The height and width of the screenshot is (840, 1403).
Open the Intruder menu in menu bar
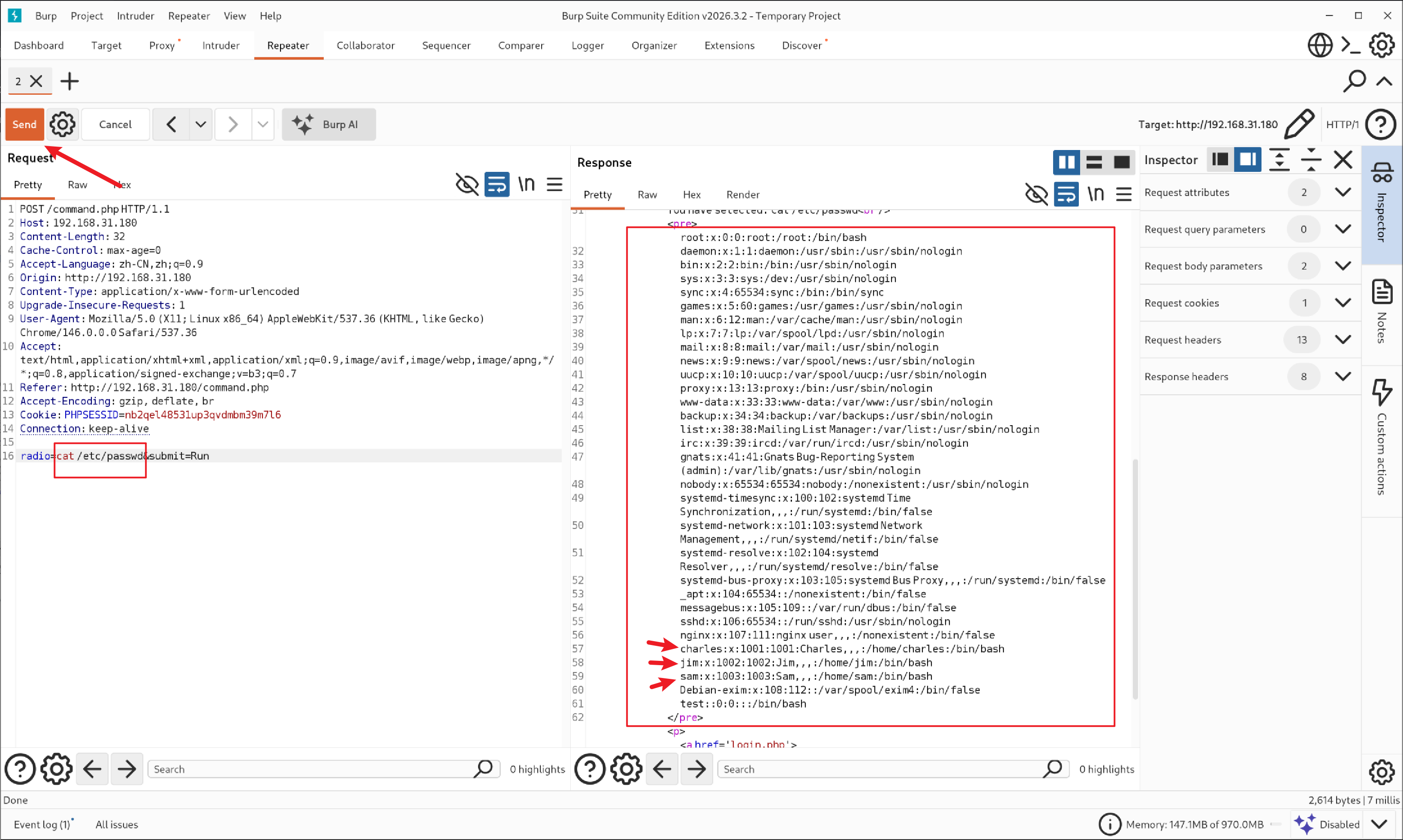(x=135, y=16)
